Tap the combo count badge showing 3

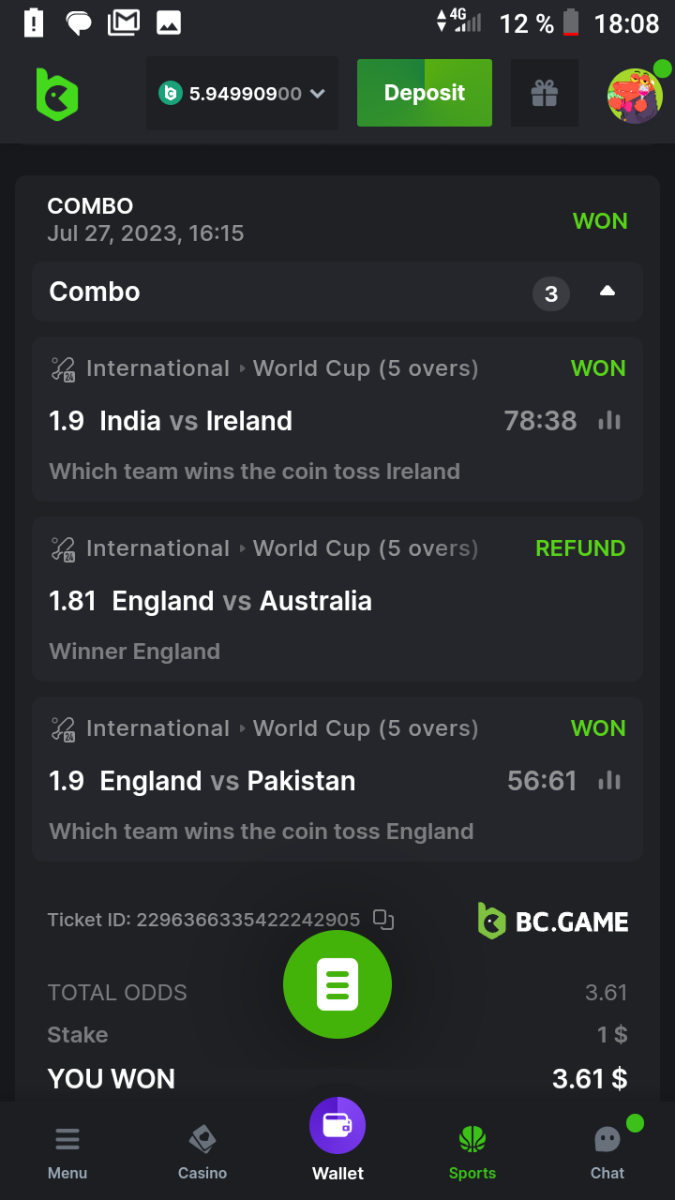550,294
